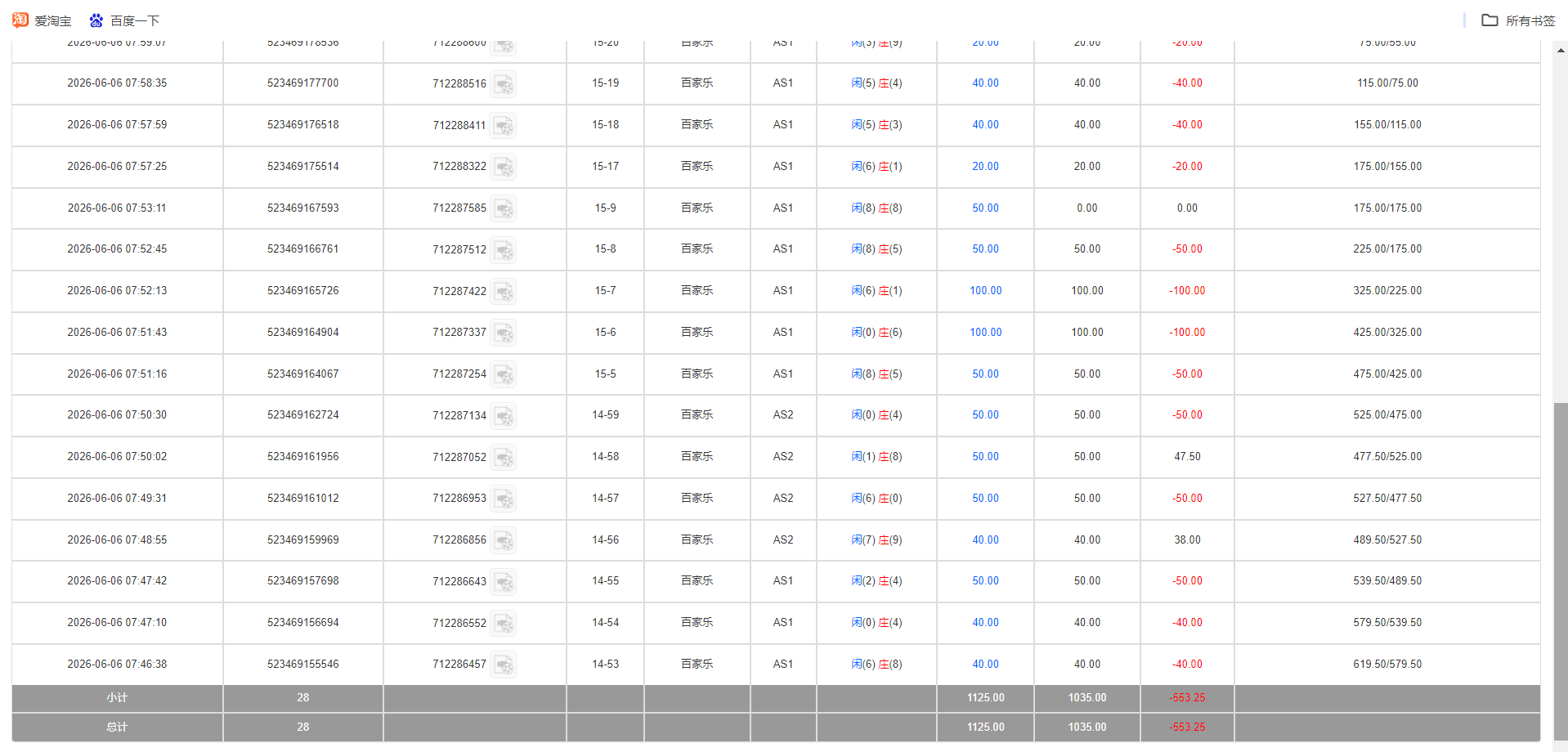Click result 闲(1) 庄(8)
Screen dimensions: 1568x752
tap(876, 457)
